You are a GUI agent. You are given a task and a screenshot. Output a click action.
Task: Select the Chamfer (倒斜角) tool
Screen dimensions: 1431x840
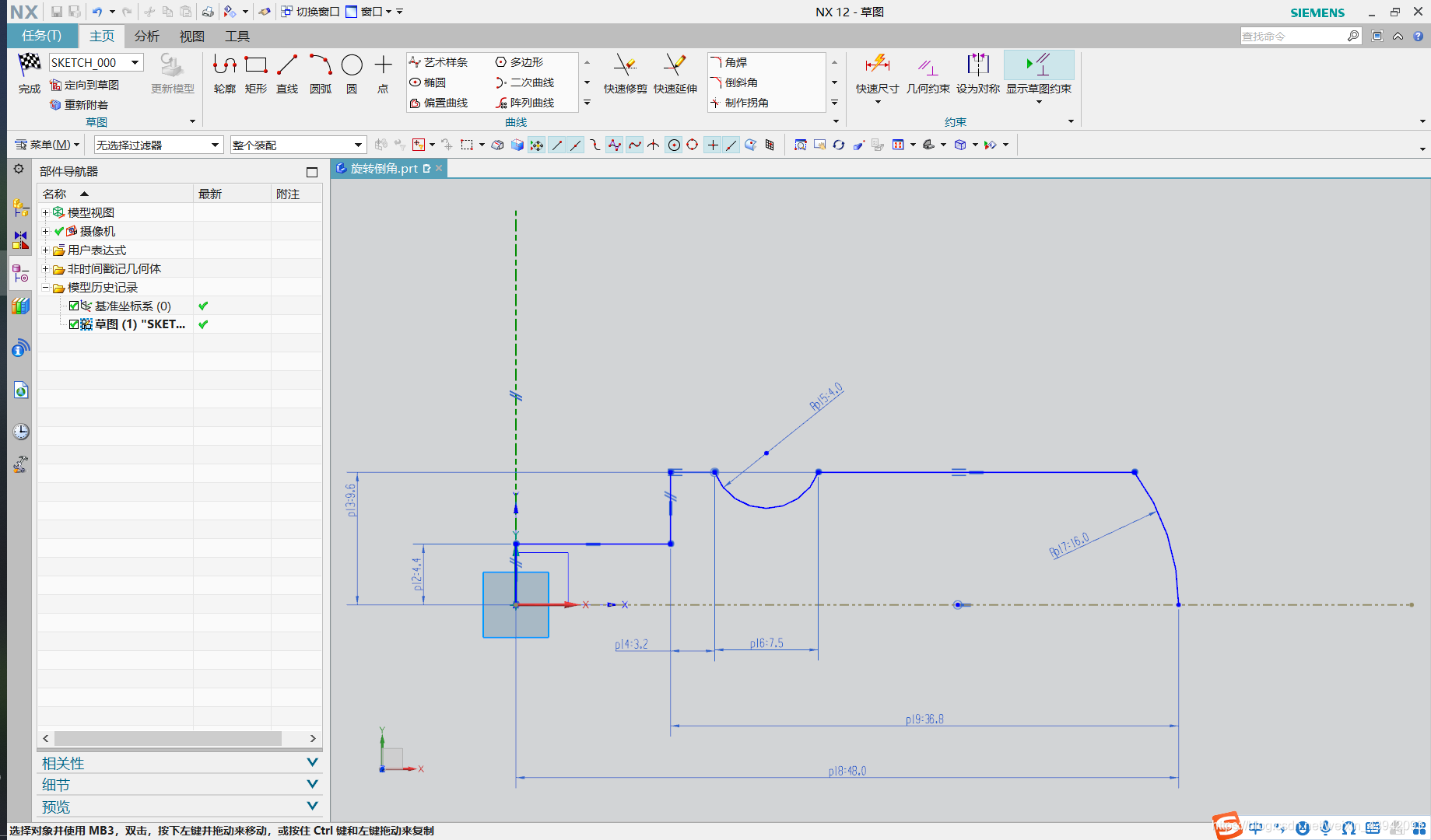coord(734,82)
